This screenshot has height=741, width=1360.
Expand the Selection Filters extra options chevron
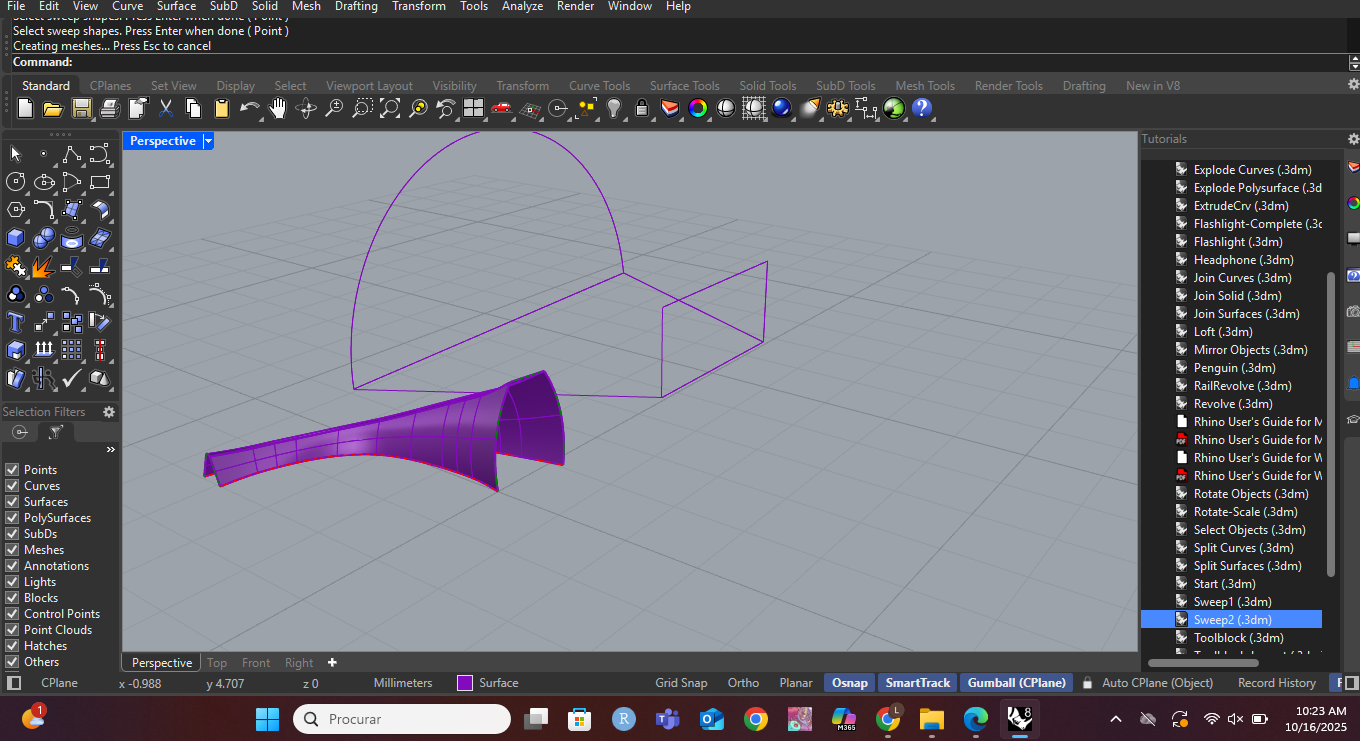(110, 449)
